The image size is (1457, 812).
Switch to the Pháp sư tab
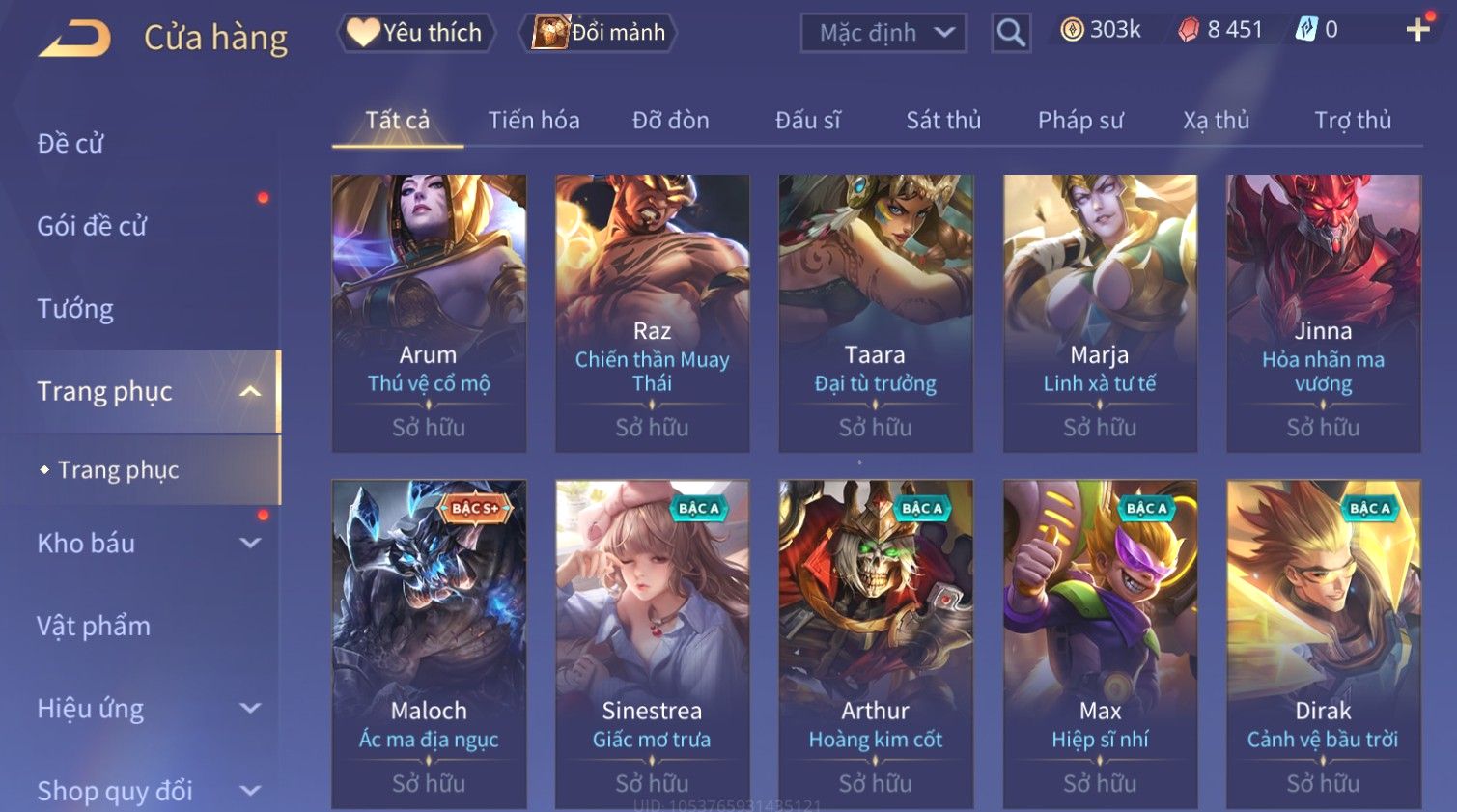(x=1080, y=120)
